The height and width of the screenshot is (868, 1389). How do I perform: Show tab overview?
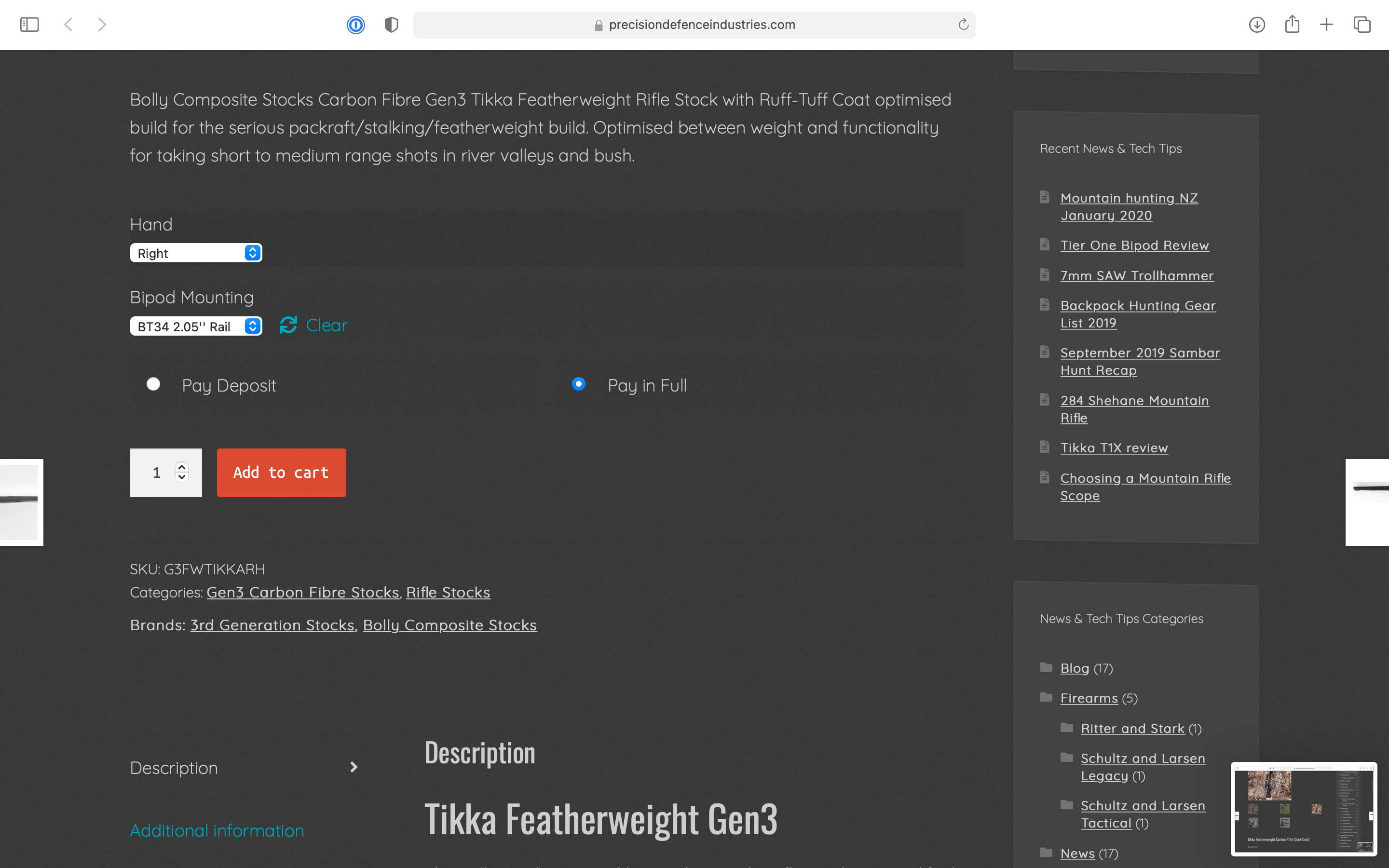point(1362,25)
